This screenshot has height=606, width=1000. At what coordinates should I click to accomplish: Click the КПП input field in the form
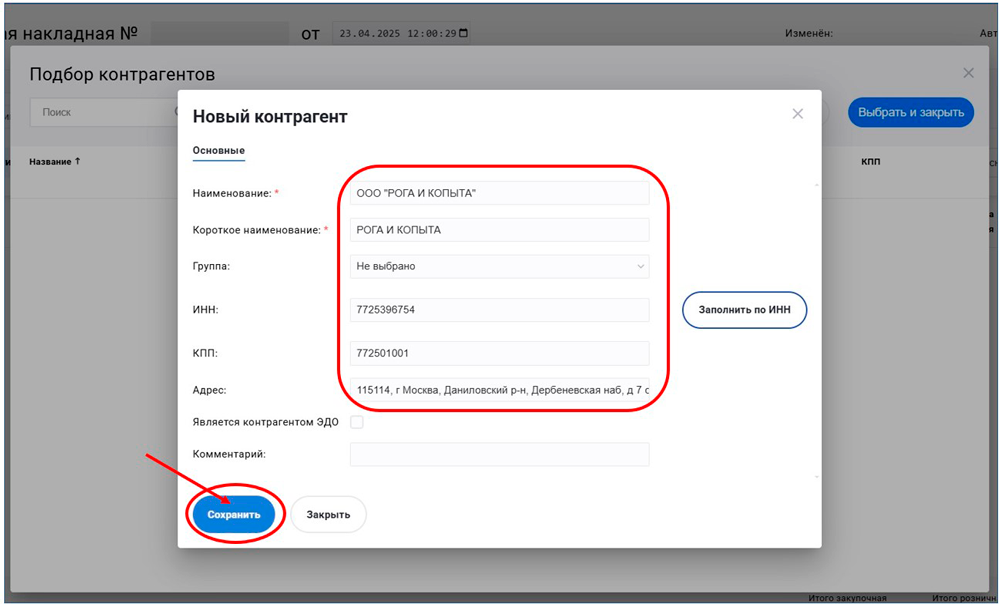[499, 353]
